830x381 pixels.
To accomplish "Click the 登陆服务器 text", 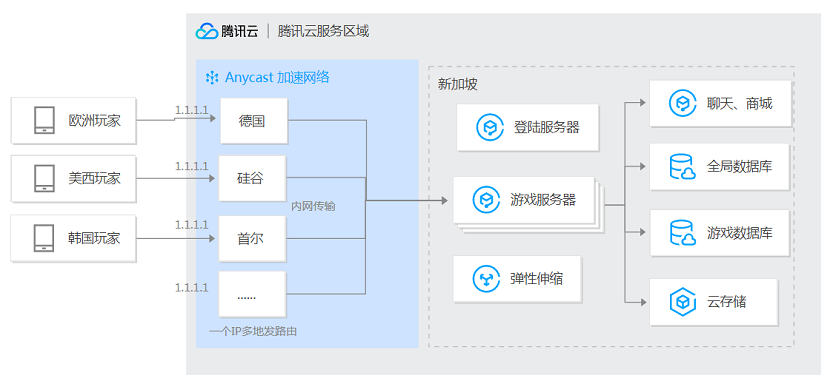I will click(546, 128).
